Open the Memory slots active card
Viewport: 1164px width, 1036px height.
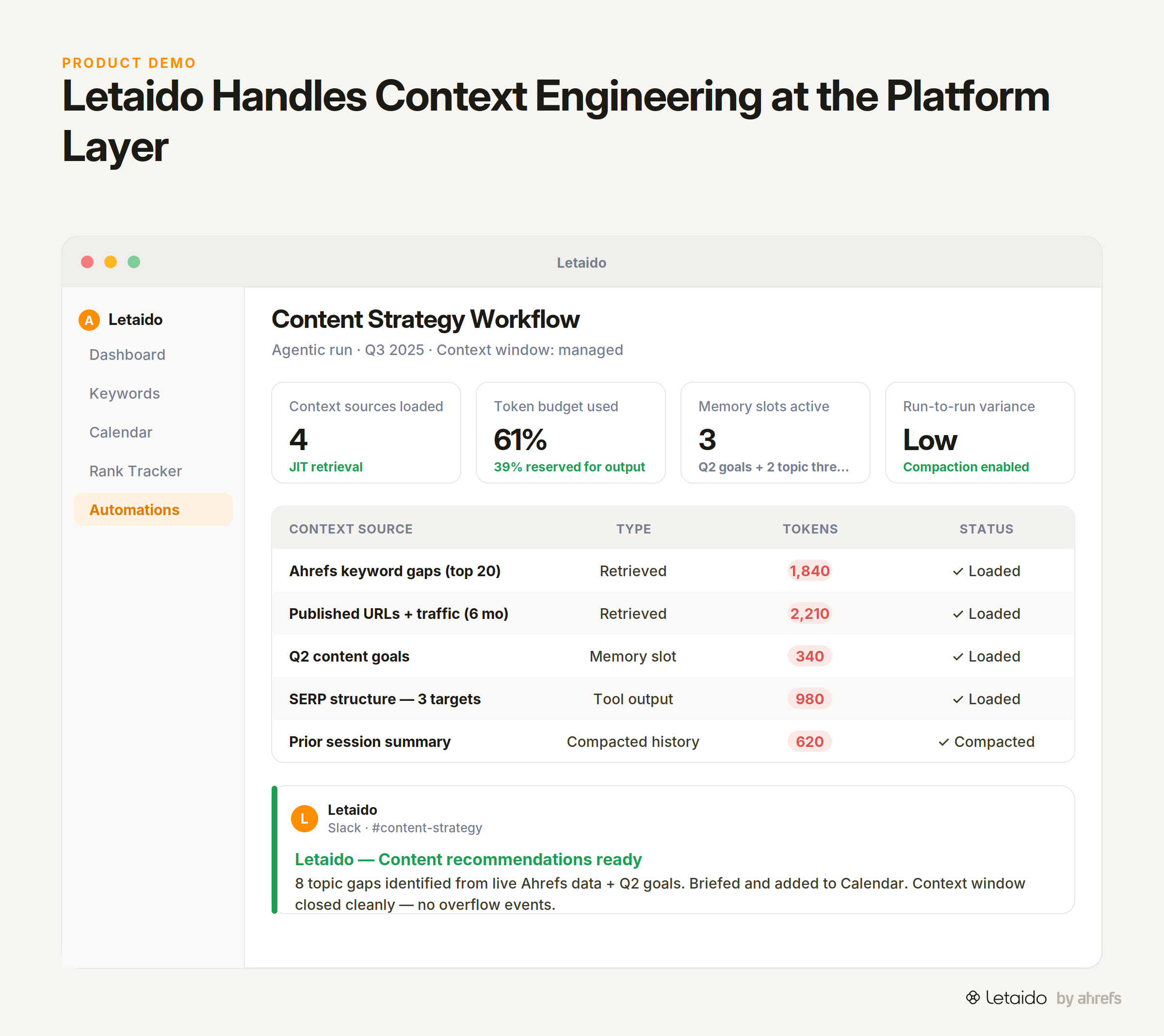[x=775, y=433]
